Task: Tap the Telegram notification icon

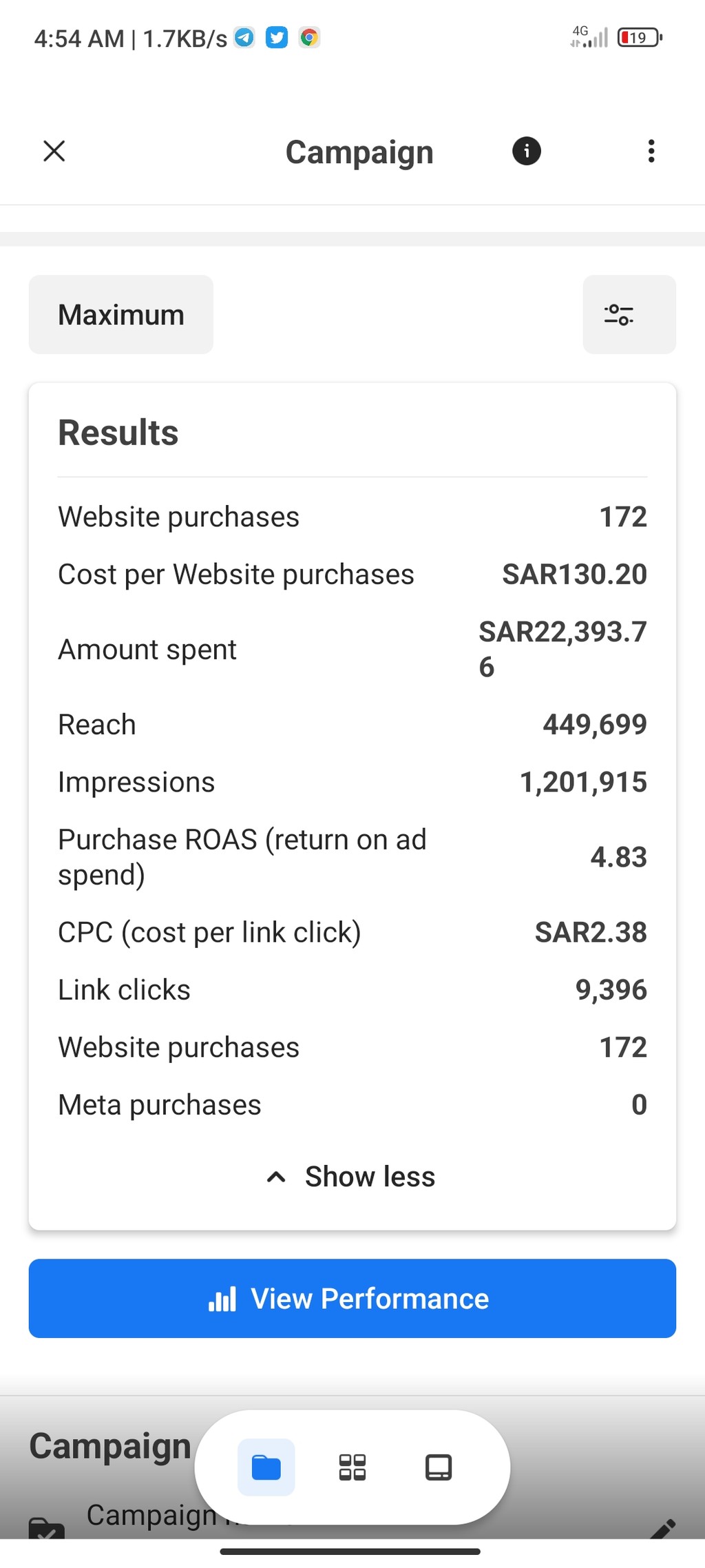Action: point(244,37)
